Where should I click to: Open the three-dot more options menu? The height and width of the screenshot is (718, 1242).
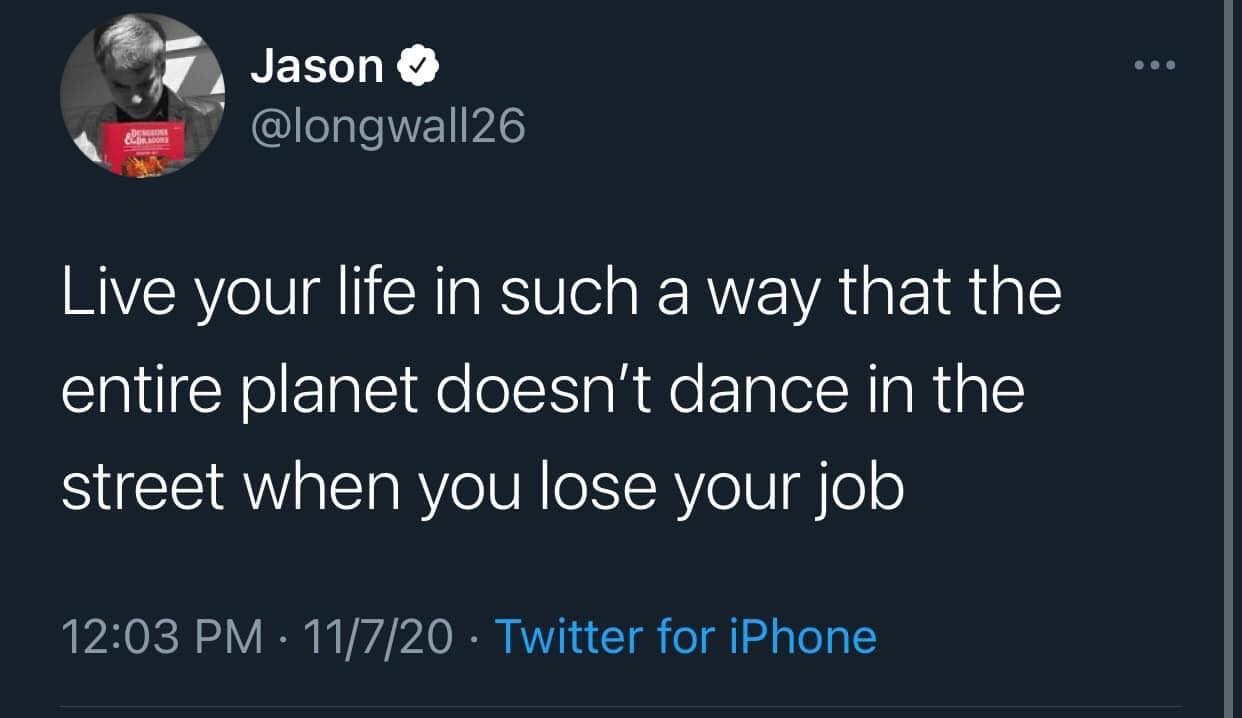point(1156,67)
